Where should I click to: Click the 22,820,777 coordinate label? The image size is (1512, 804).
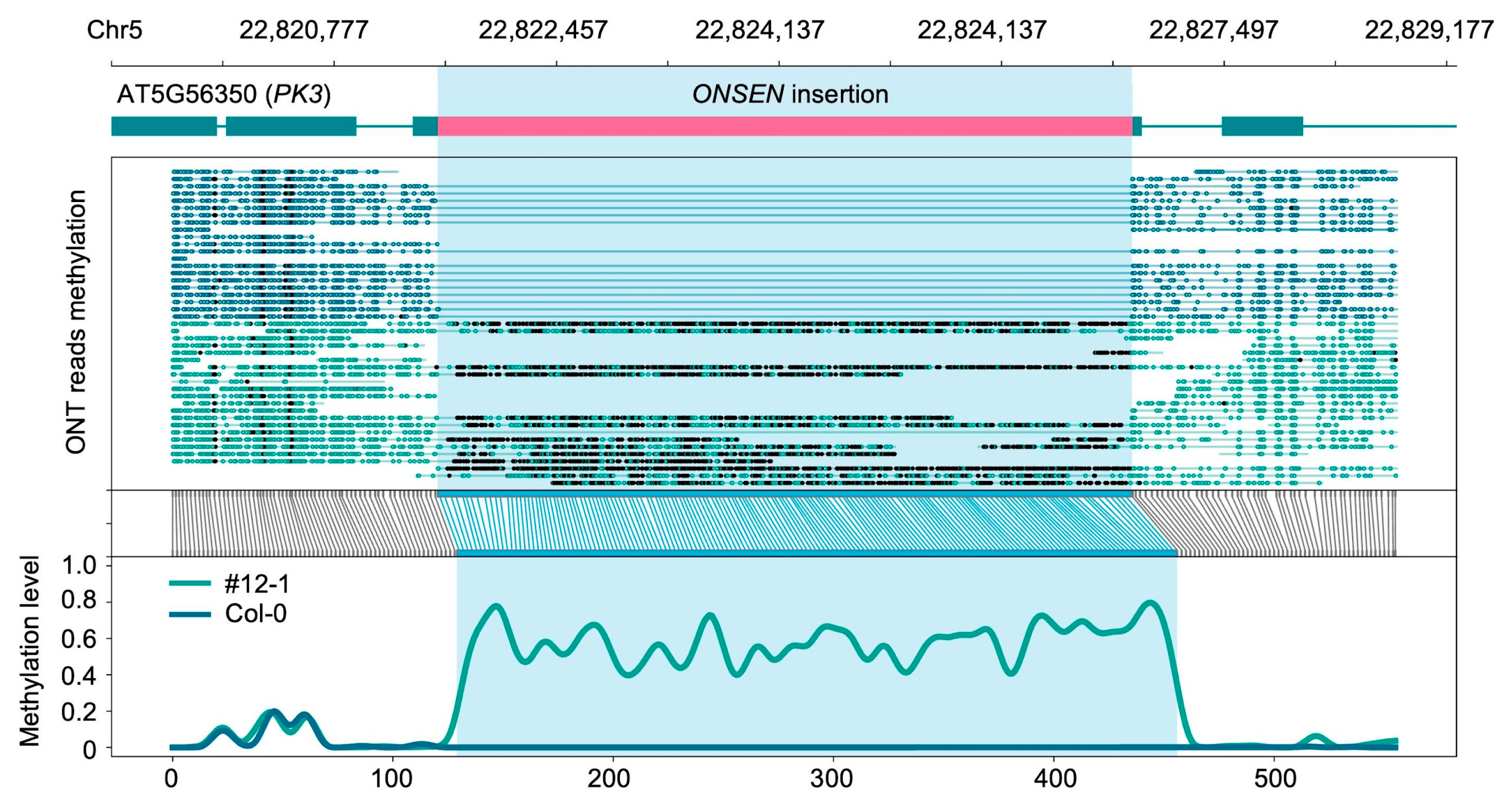[303, 30]
